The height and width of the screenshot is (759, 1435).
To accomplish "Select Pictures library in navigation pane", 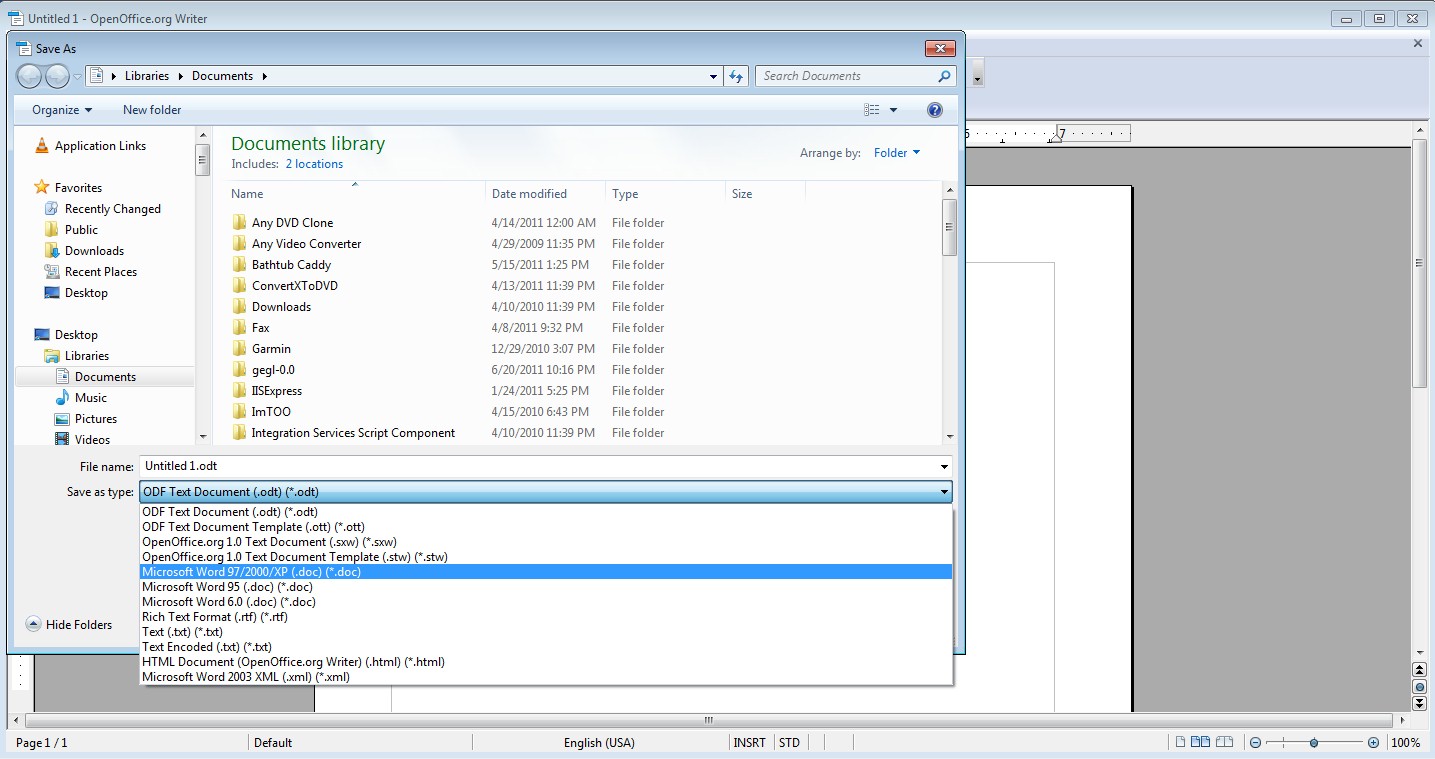I will click(96, 419).
